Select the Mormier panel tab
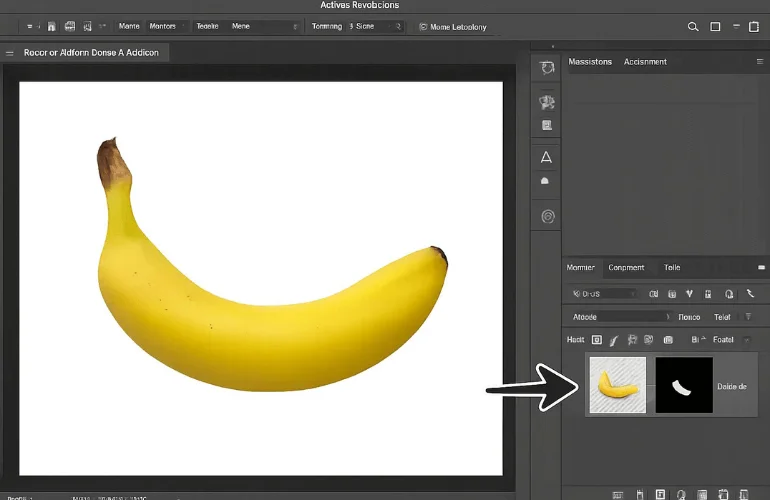The height and width of the screenshot is (500, 770). (x=580, y=268)
